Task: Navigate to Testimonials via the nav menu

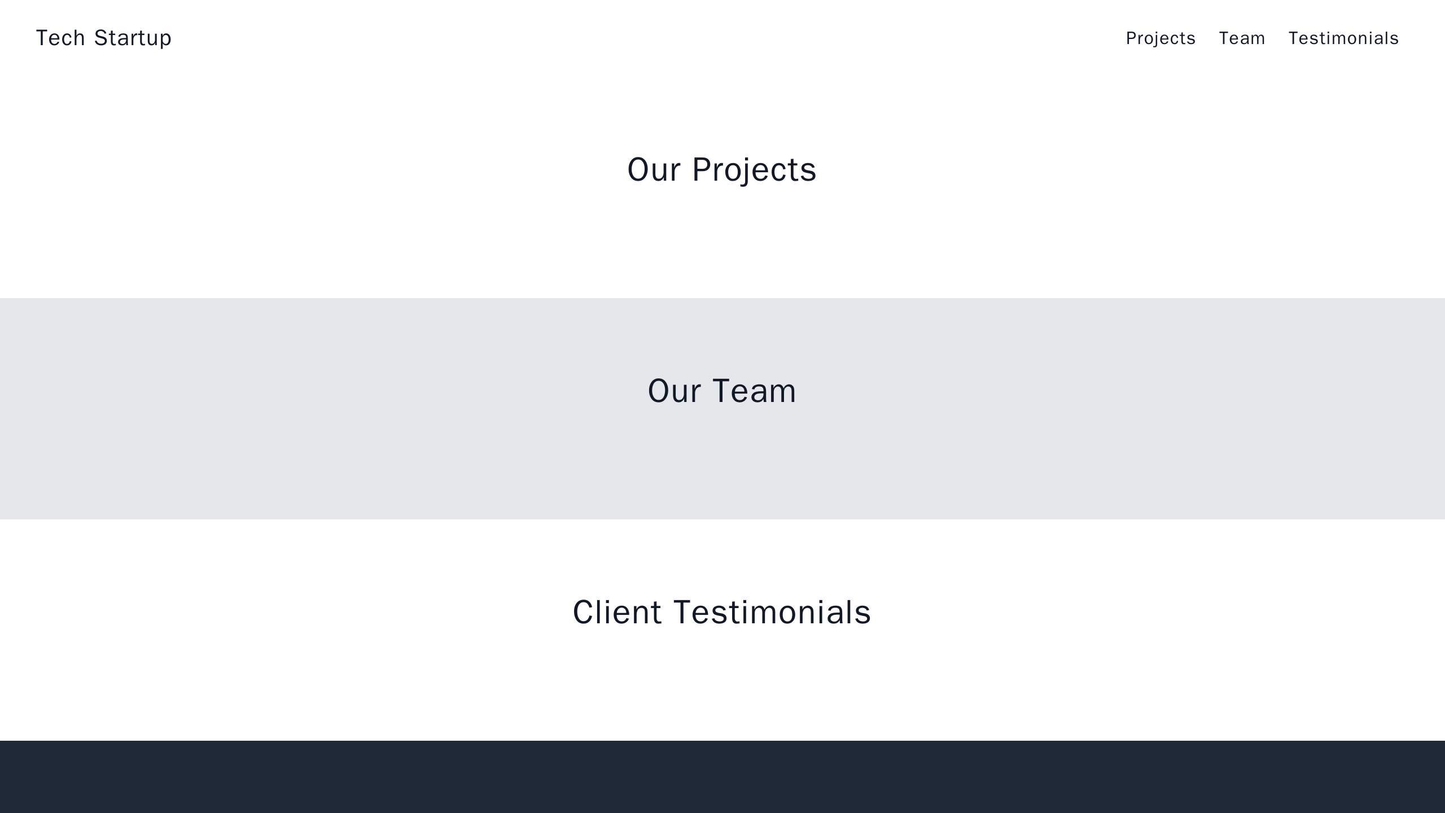Action: coord(1342,38)
